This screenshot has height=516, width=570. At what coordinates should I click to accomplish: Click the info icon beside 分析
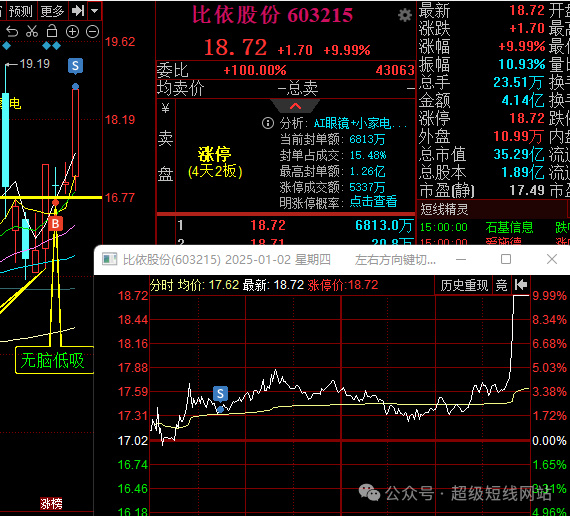(268, 123)
